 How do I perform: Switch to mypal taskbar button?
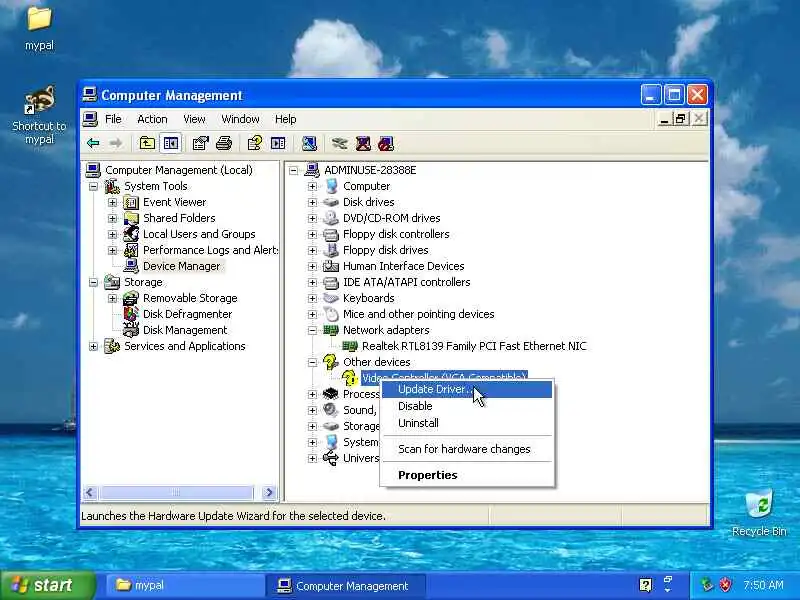coord(184,585)
